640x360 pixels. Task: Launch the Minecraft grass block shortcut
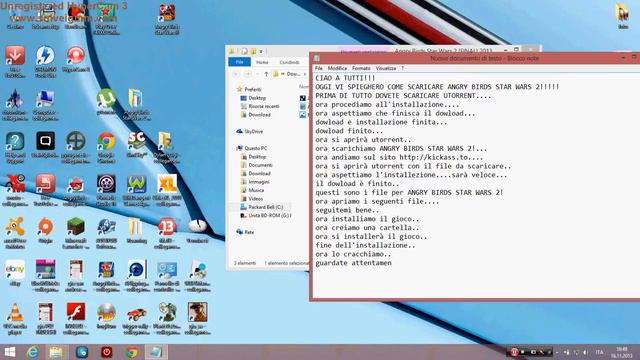click(x=76, y=233)
